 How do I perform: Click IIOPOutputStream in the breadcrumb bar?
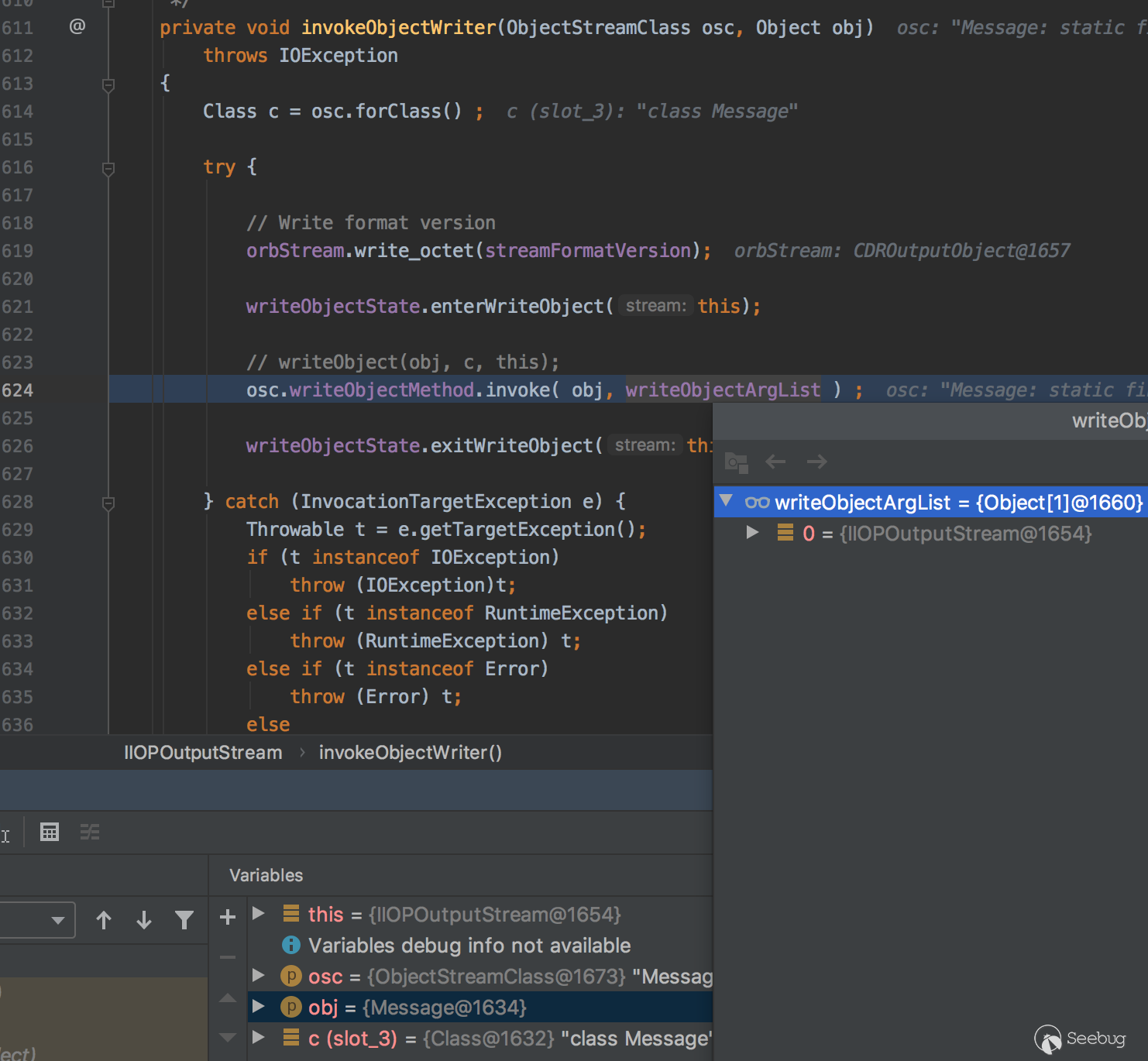(x=203, y=753)
